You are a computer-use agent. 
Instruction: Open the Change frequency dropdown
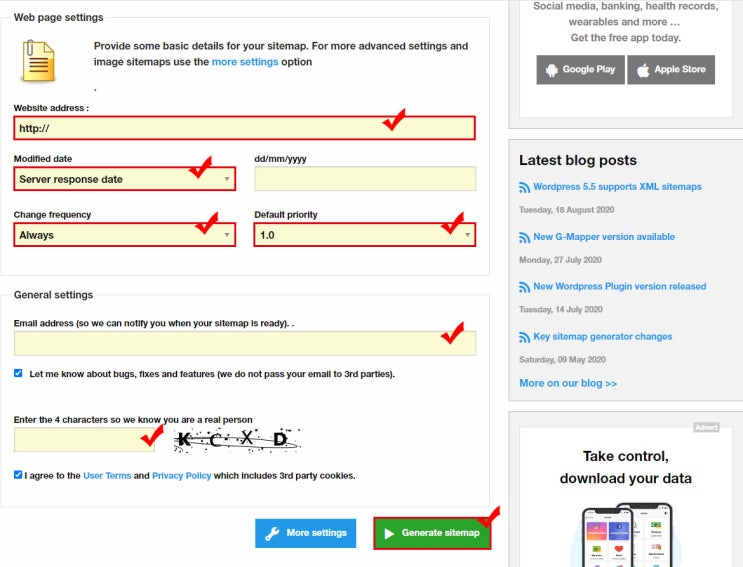[x=125, y=235]
